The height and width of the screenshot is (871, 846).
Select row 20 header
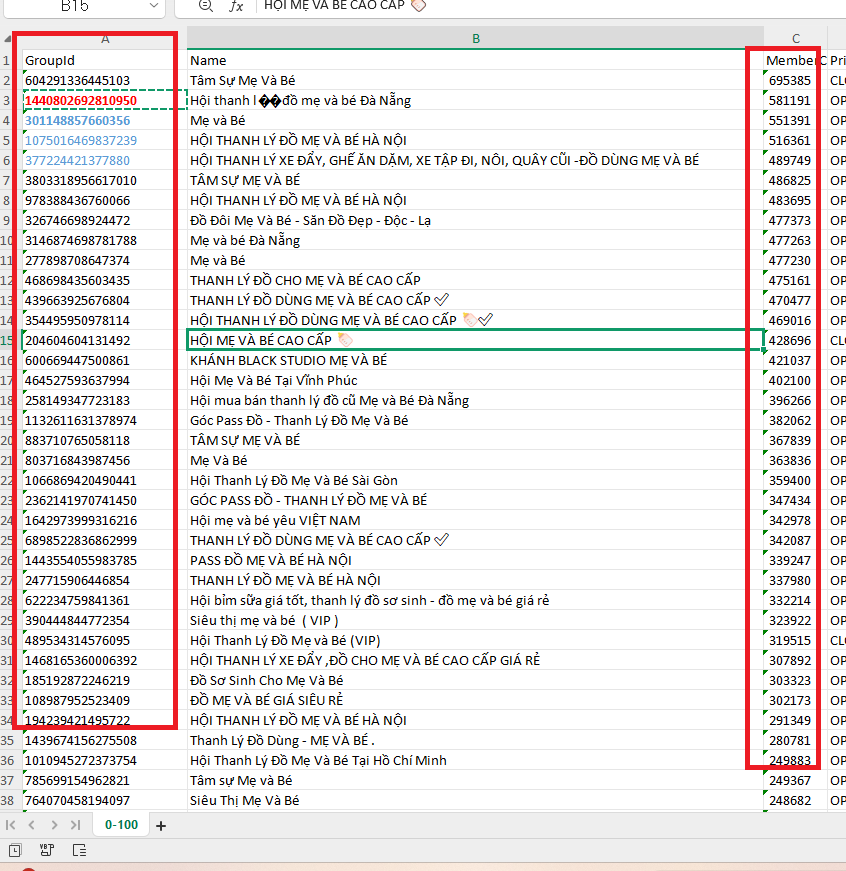(10, 440)
